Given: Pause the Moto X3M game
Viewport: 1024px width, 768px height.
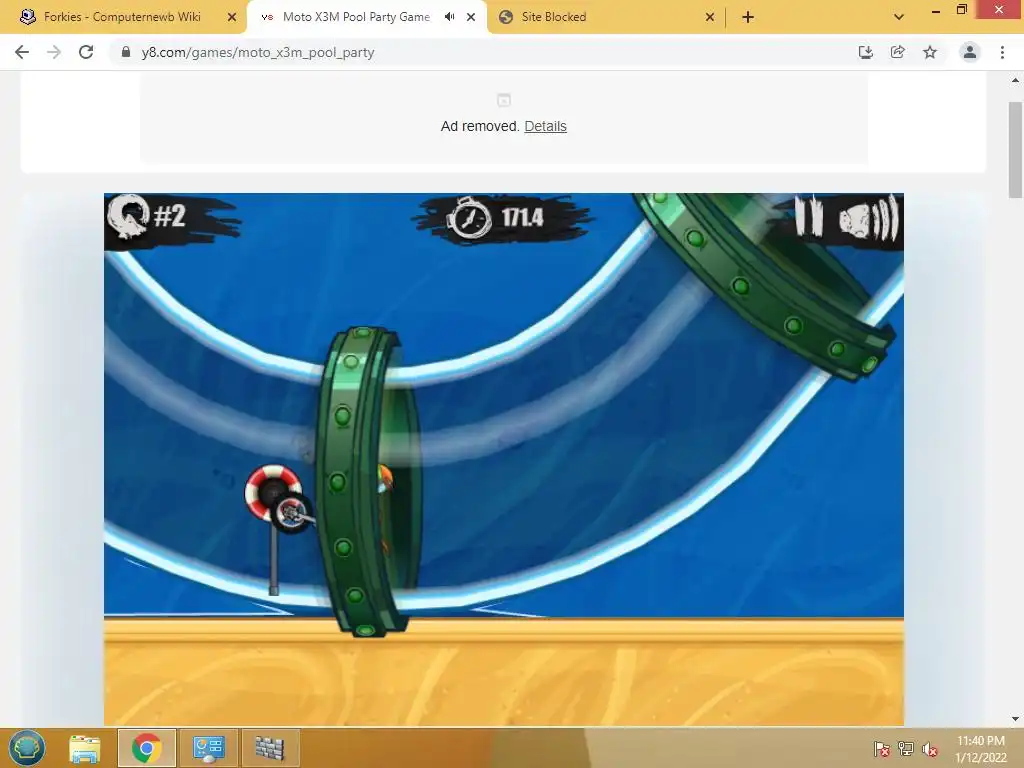Looking at the screenshot, I should coord(808,216).
